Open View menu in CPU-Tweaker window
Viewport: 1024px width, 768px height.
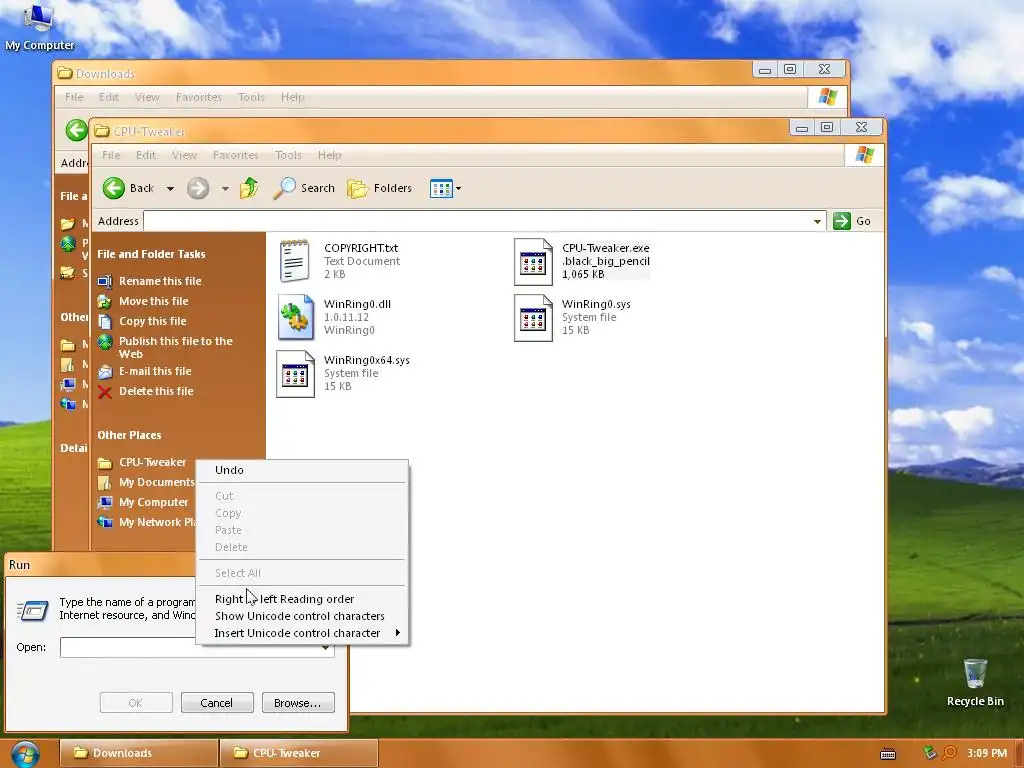point(184,155)
